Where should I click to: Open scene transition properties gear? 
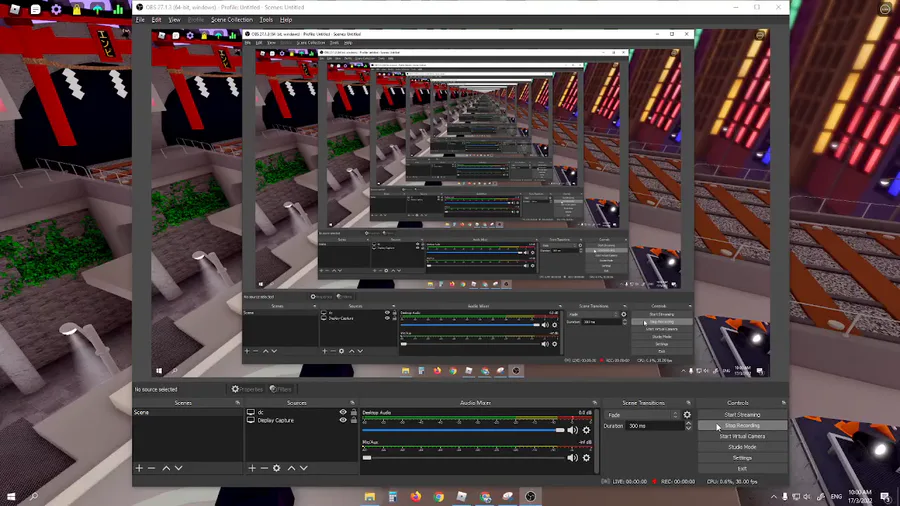click(x=687, y=415)
